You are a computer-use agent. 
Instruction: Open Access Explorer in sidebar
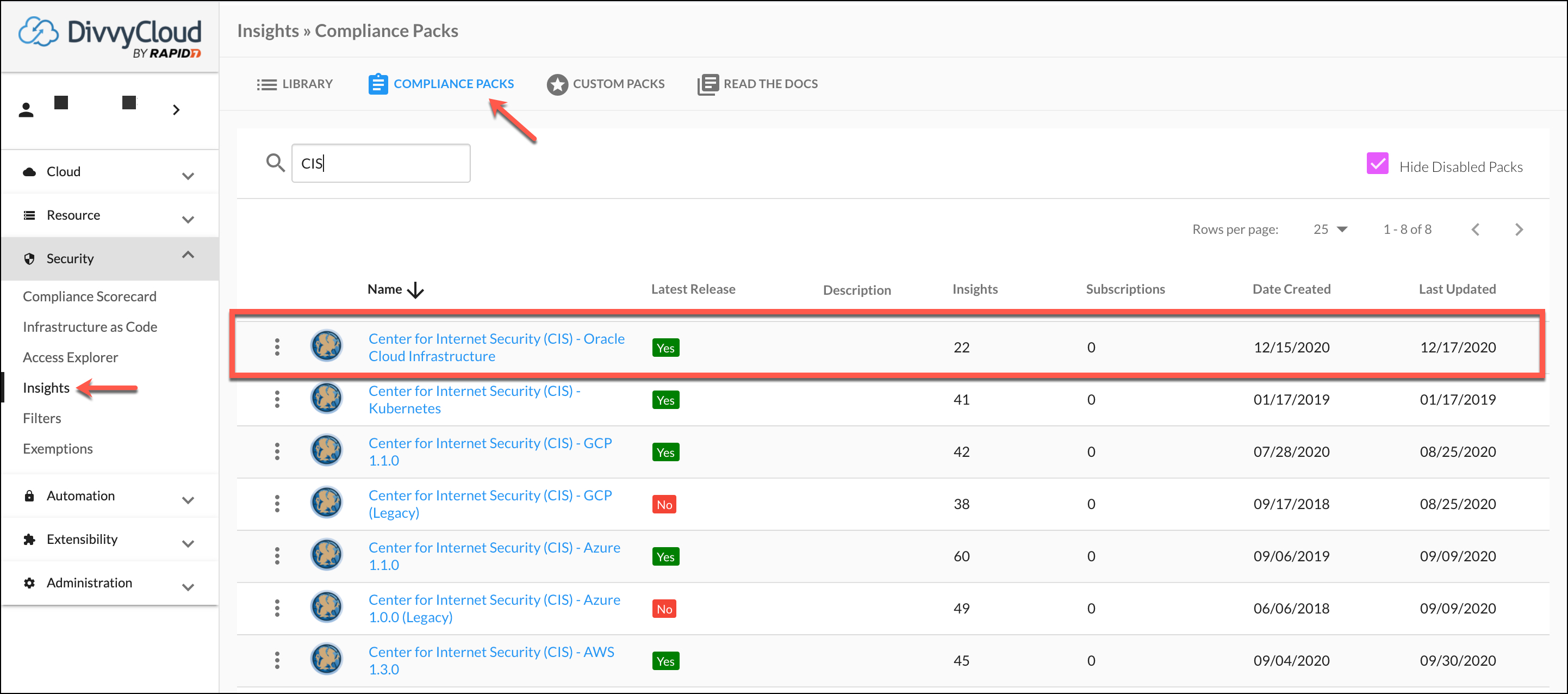71,357
